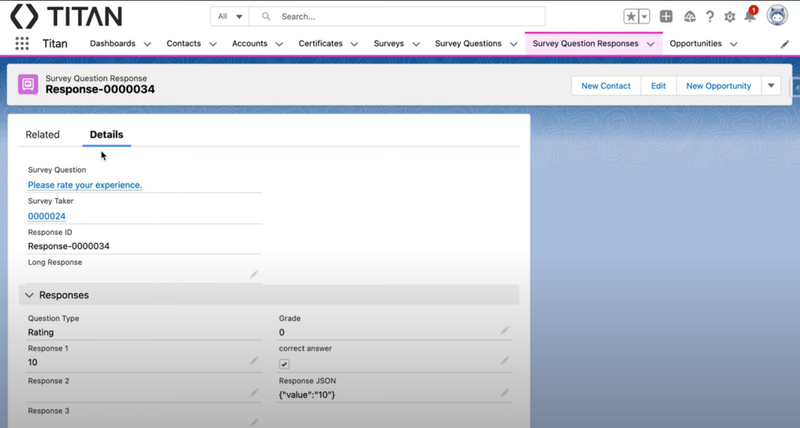Viewport: 800px width, 428px height.
Task: Expand the Dashboards tab chevron
Action: (147, 44)
